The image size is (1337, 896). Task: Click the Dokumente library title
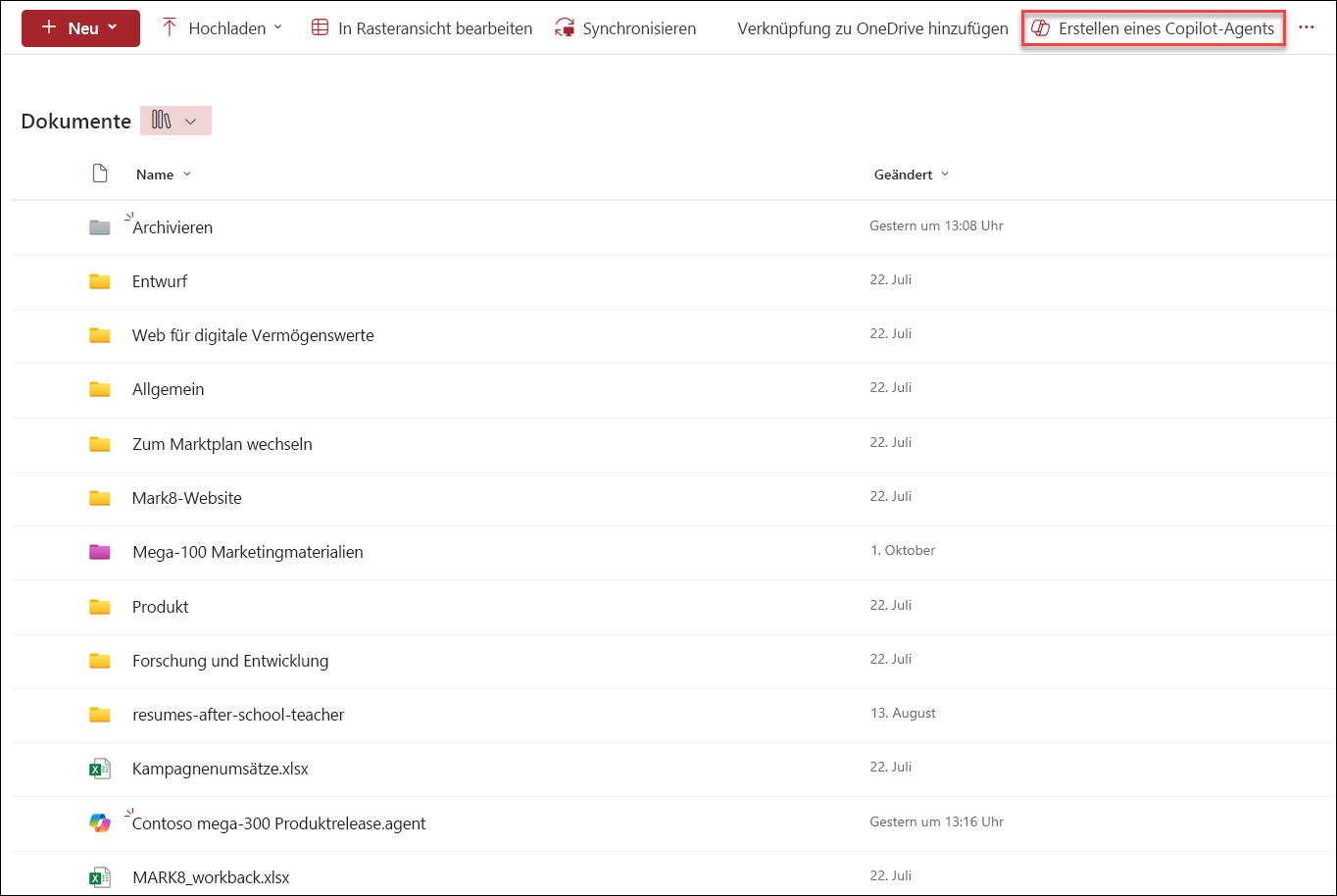[x=75, y=121]
